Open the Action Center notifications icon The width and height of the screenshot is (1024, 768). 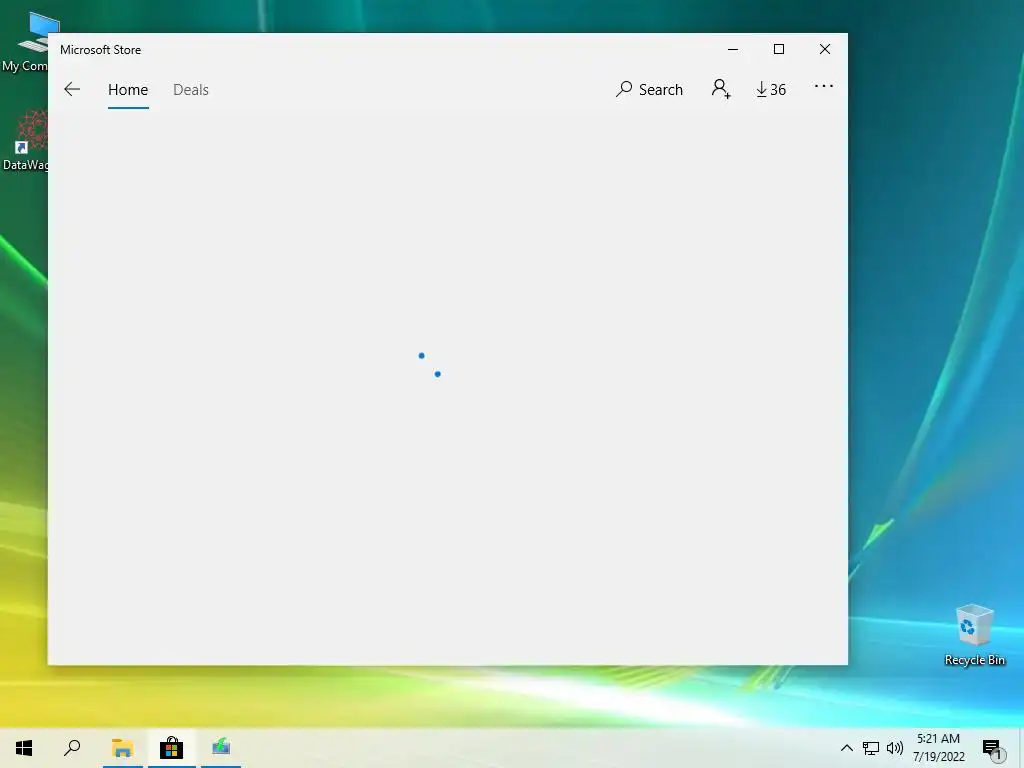tap(993, 748)
